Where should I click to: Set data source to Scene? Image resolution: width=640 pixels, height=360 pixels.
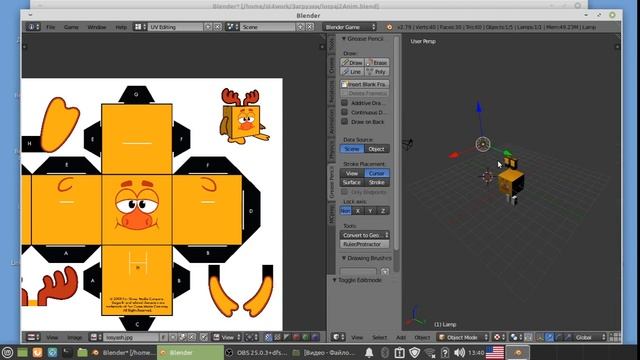(352, 149)
